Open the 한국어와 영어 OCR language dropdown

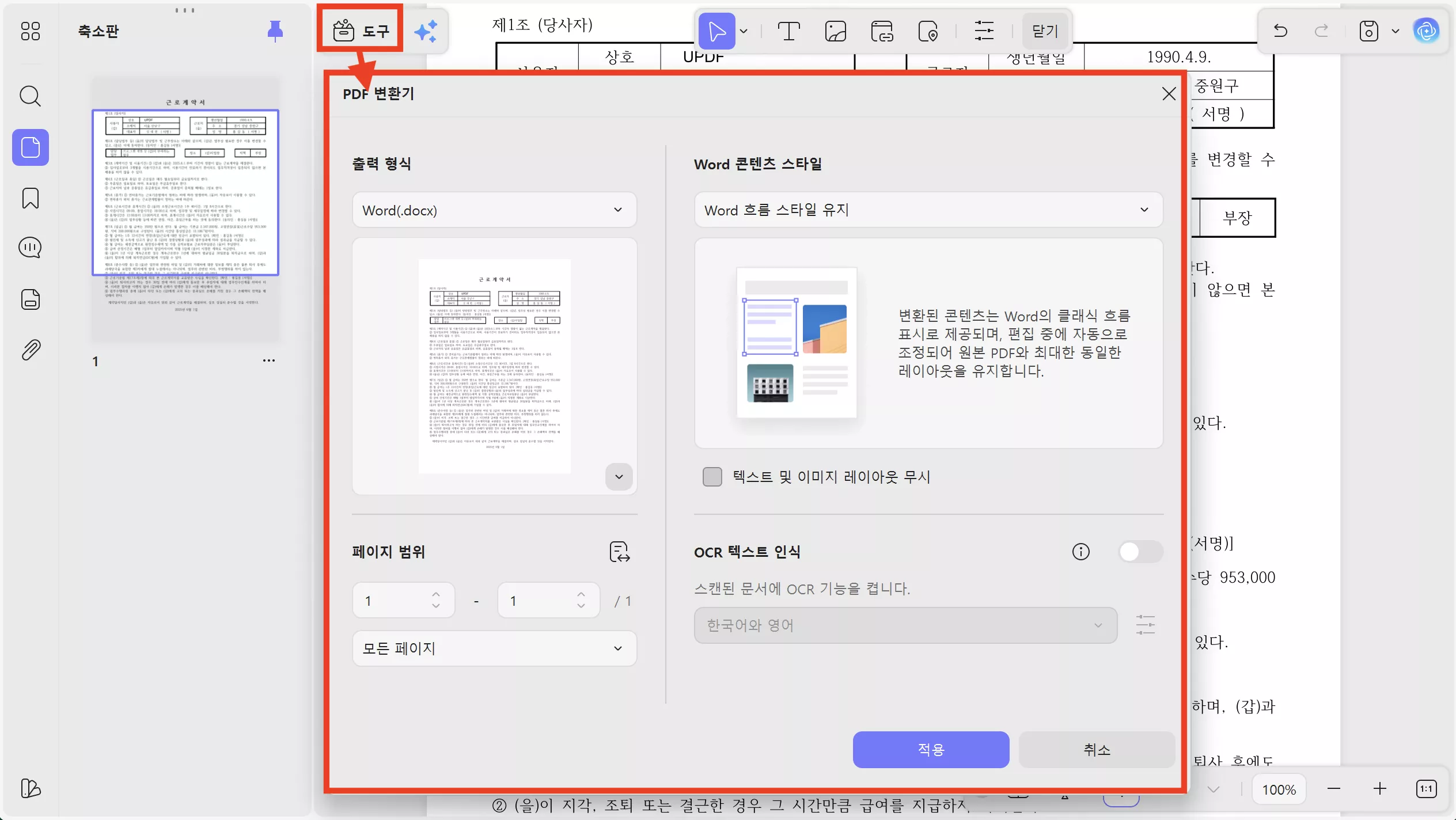pyautogui.click(x=904, y=625)
